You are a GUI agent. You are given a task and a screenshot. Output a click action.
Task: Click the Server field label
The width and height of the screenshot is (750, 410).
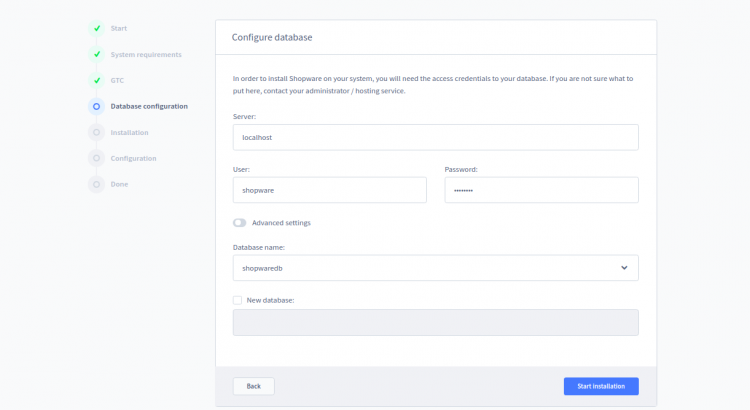point(244,116)
